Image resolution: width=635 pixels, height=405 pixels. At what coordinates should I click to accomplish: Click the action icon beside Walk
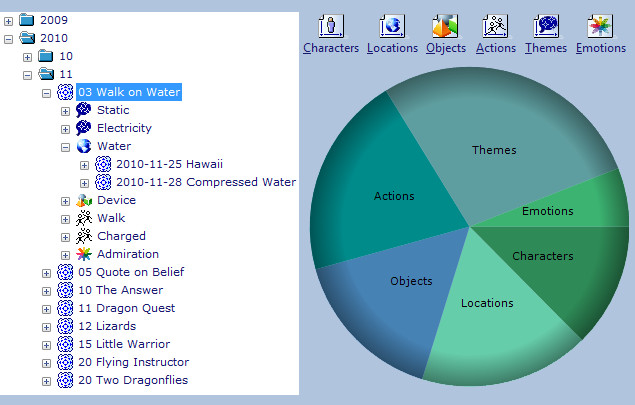(84, 218)
